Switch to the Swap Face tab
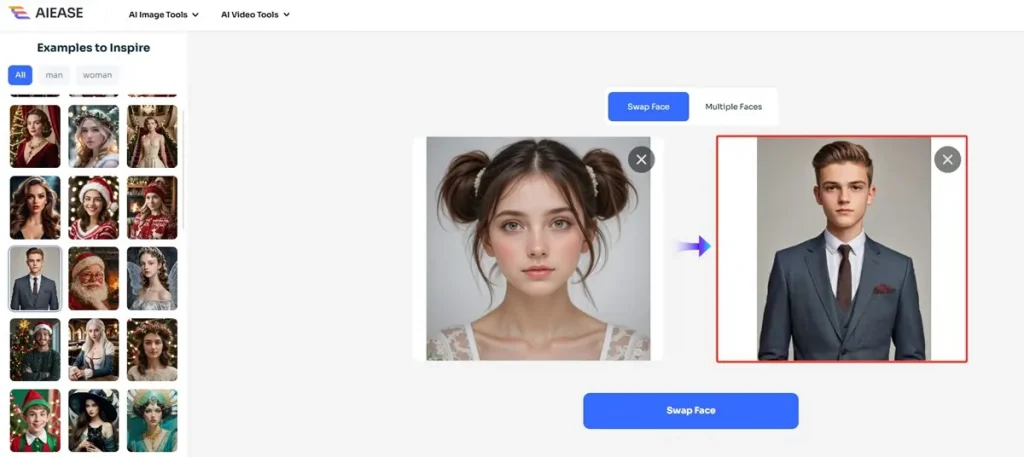The height and width of the screenshot is (457, 1024). 648,107
